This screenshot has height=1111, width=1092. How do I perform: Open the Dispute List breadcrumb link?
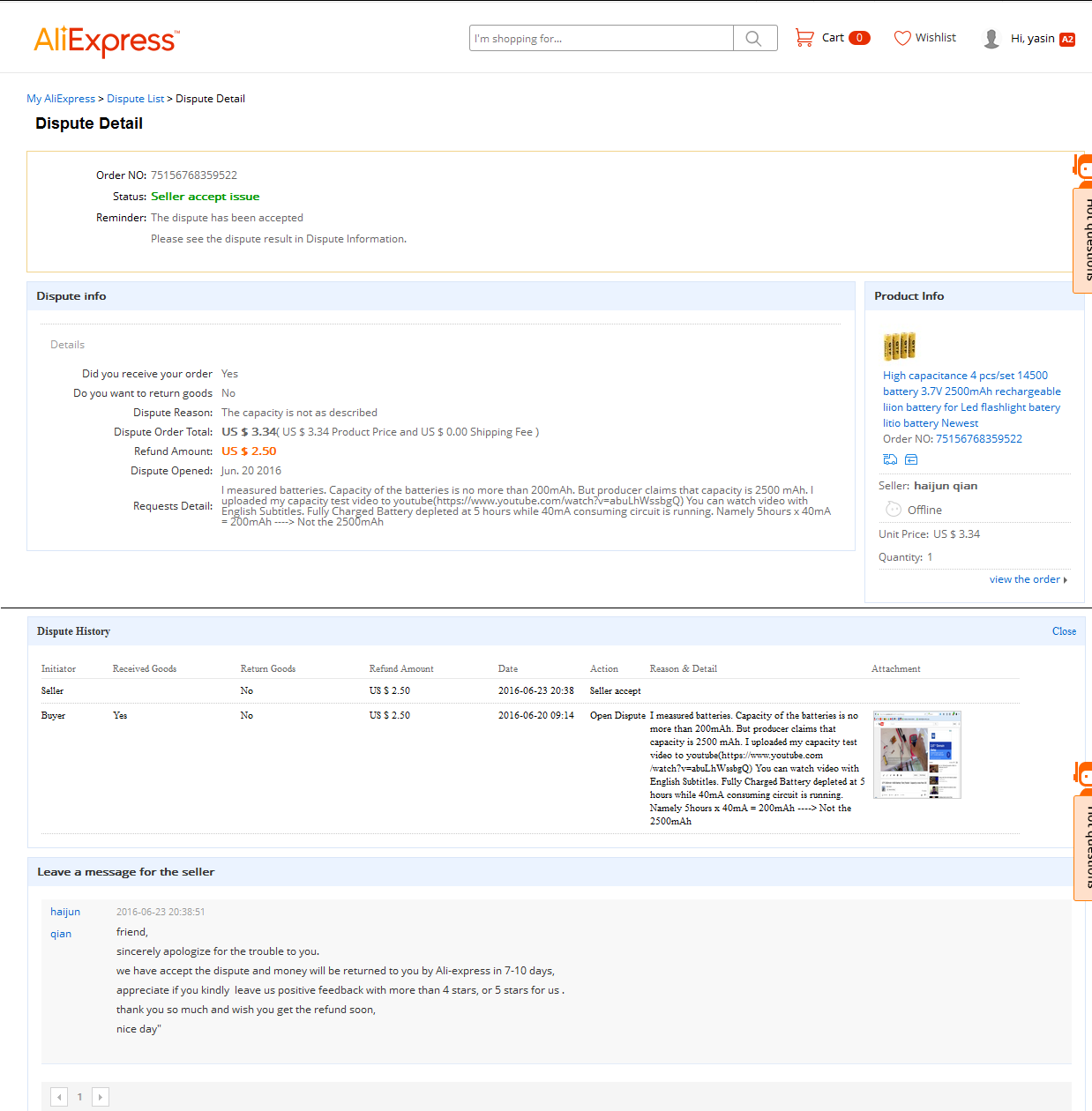[135, 99]
